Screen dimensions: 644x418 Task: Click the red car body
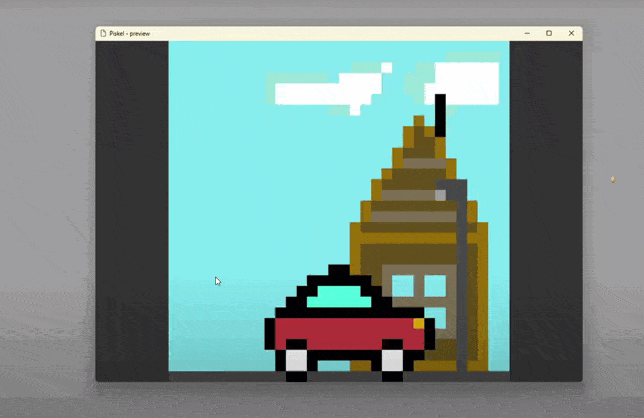340,330
